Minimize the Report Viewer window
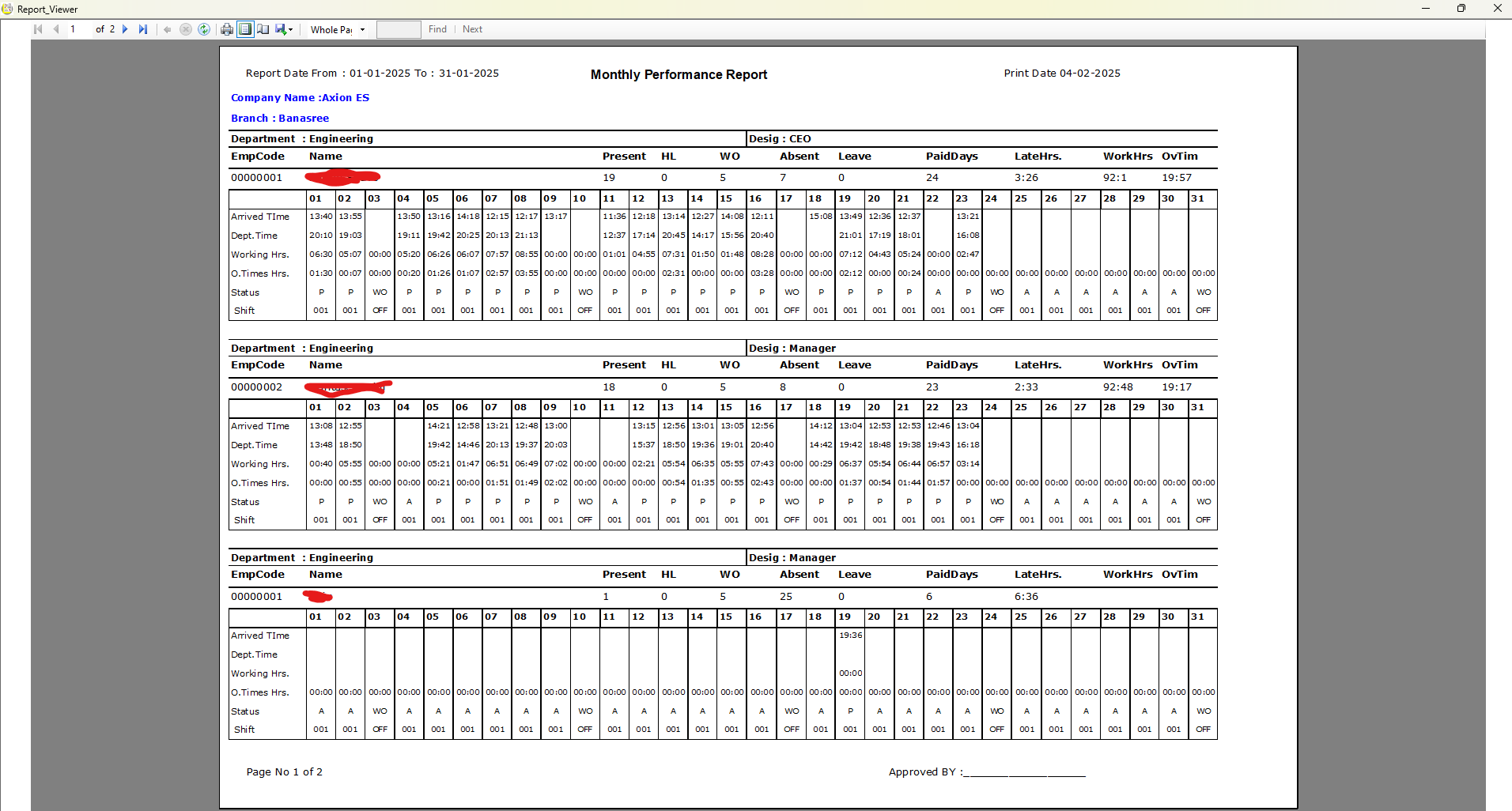The image size is (1512, 811). 1426,9
